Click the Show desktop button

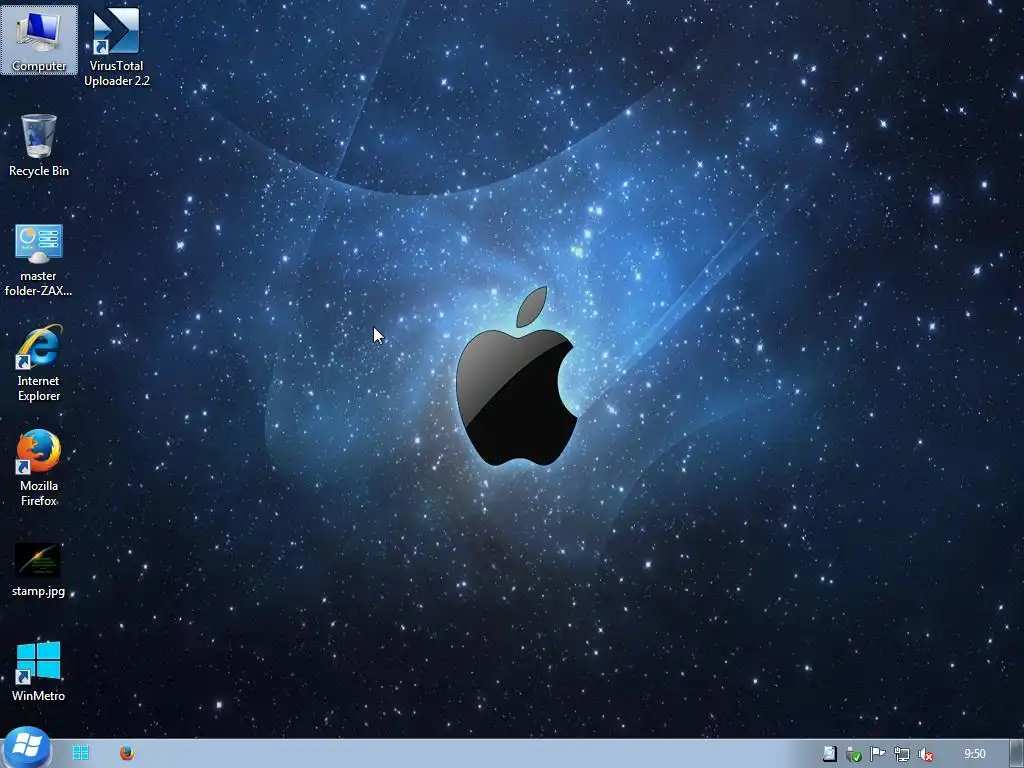(1017, 754)
